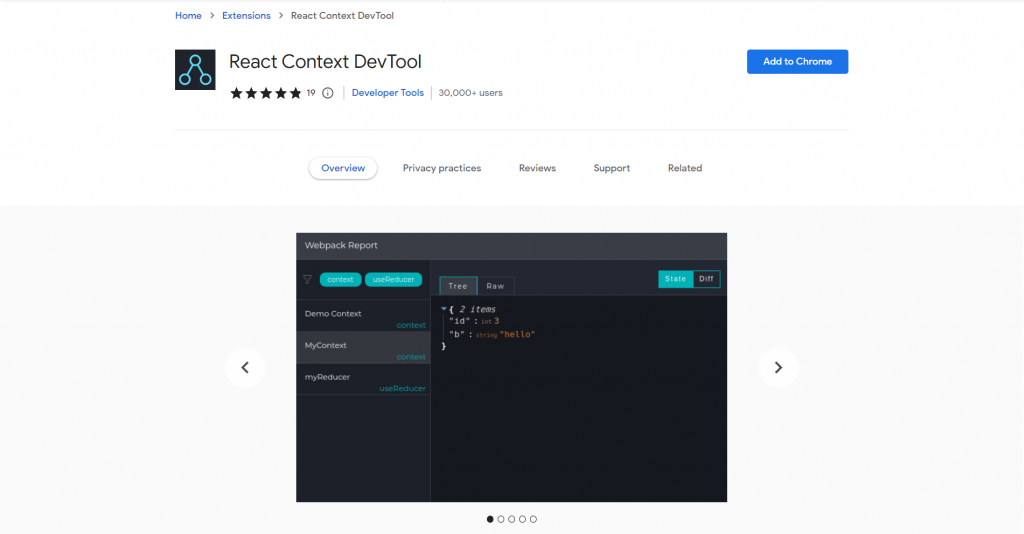Click the React Context DevTool extension logo

click(195, 69)
